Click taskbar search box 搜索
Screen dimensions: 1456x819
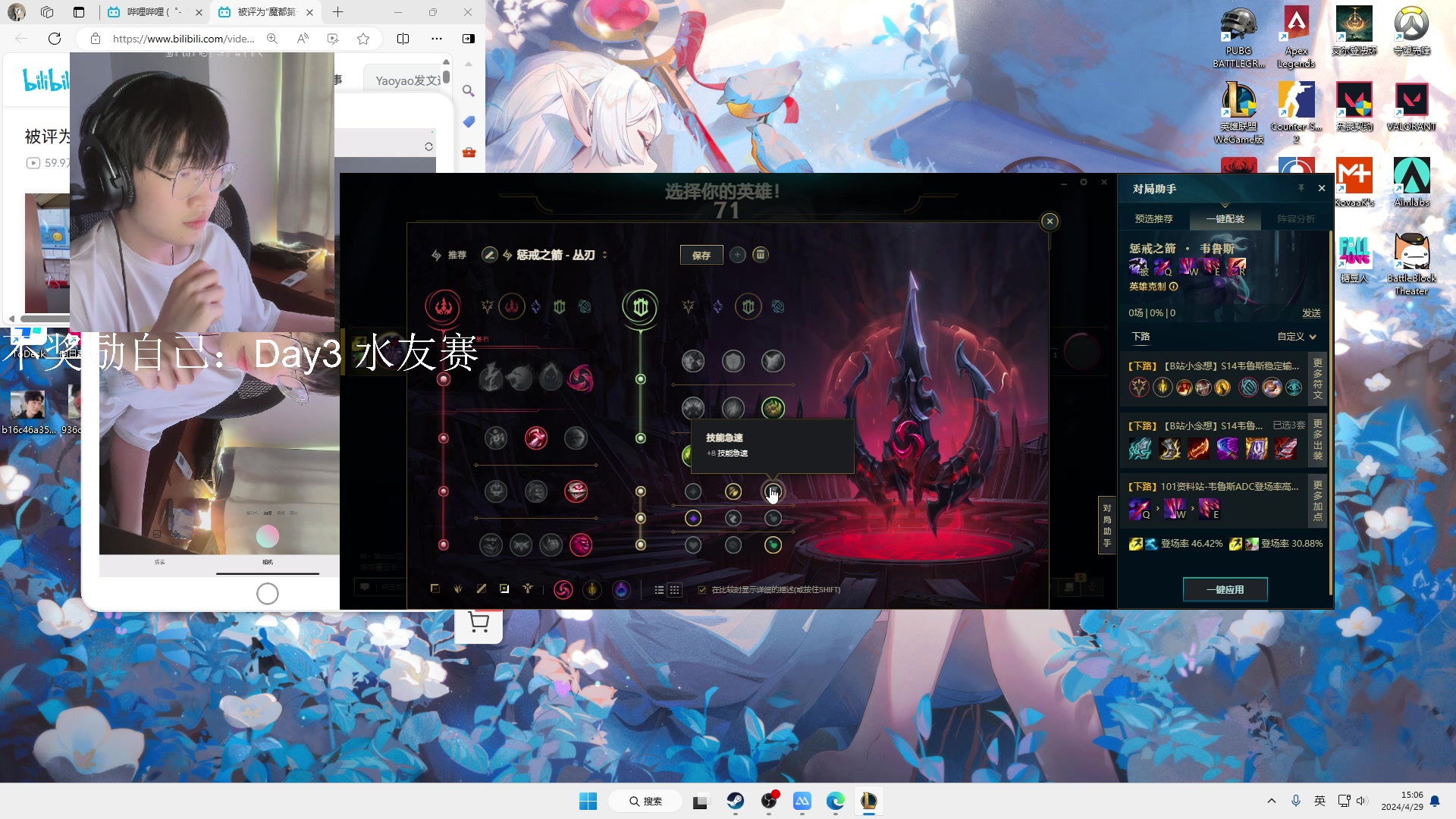coord(645,801)
